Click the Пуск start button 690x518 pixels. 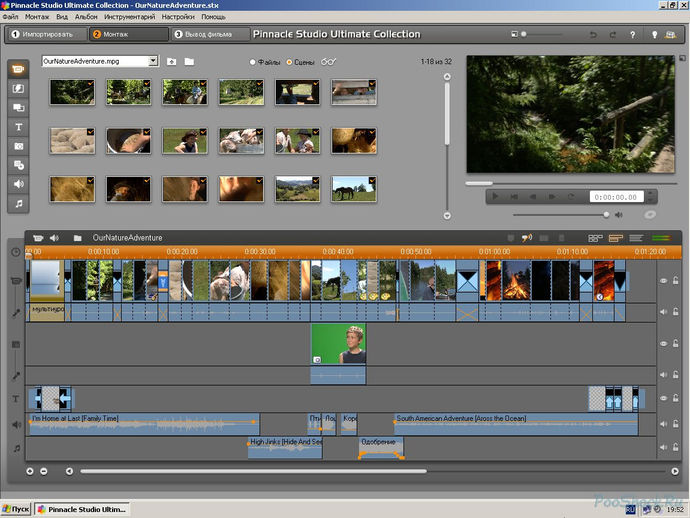click(x=16, y=509)
